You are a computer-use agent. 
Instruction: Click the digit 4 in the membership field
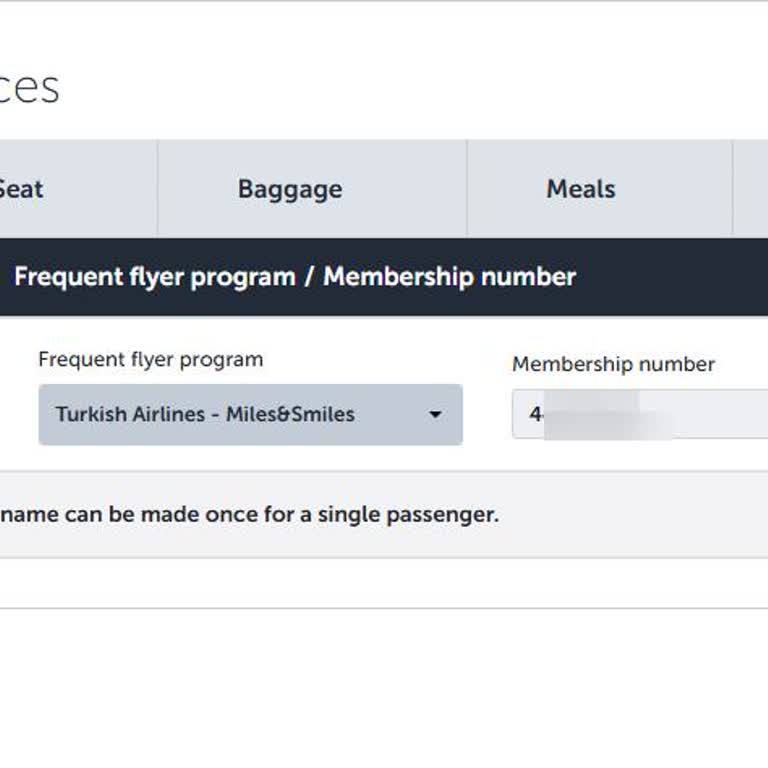click(535, 414)
